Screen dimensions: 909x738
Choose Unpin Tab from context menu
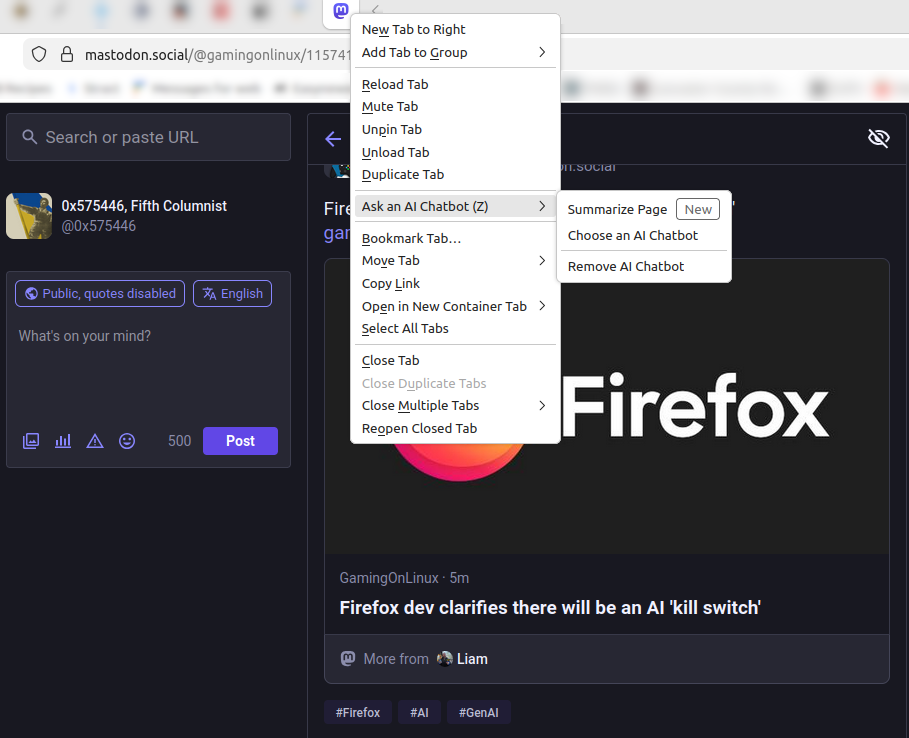(392, 130)
